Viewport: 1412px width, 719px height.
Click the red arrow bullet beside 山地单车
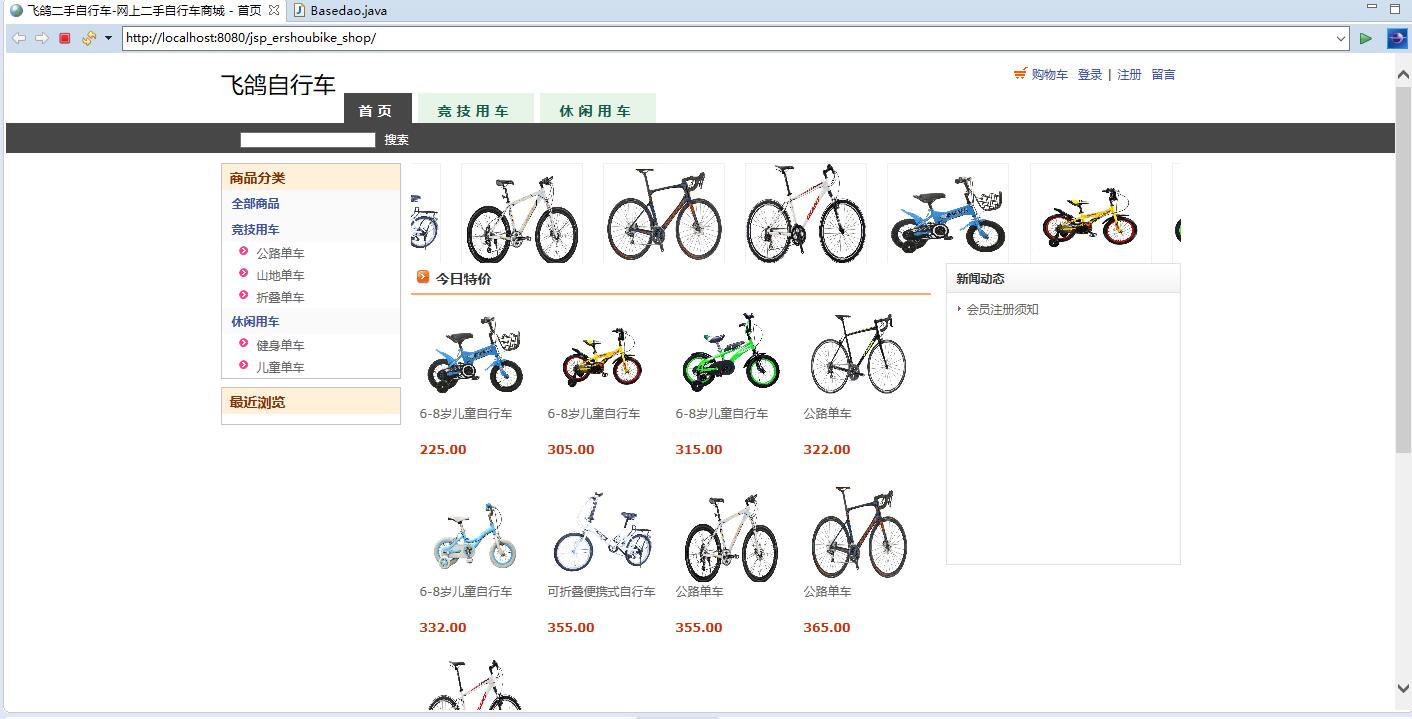[243, 275]
